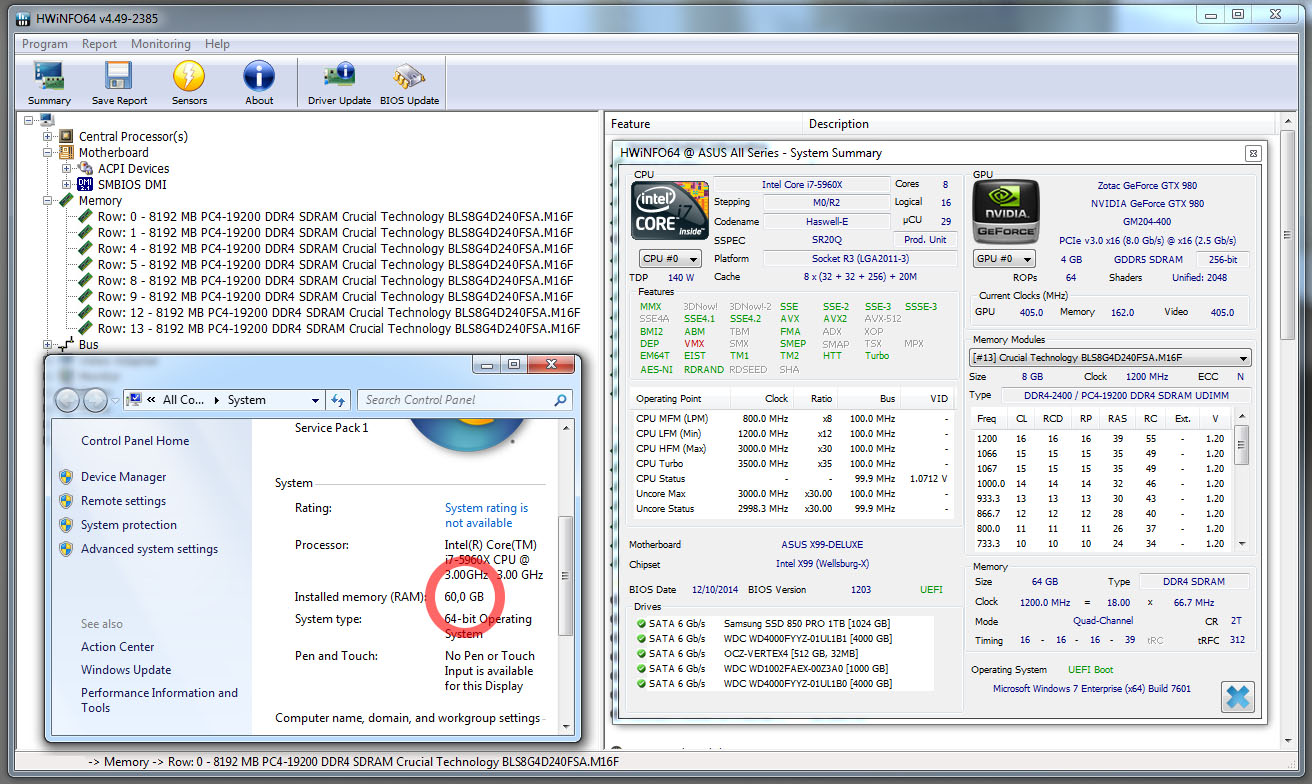Image resolution: width=1312 pixels, height=784 pixels.
Task: Open the Sensors lightning icon
Action: [x=189, y=76]
